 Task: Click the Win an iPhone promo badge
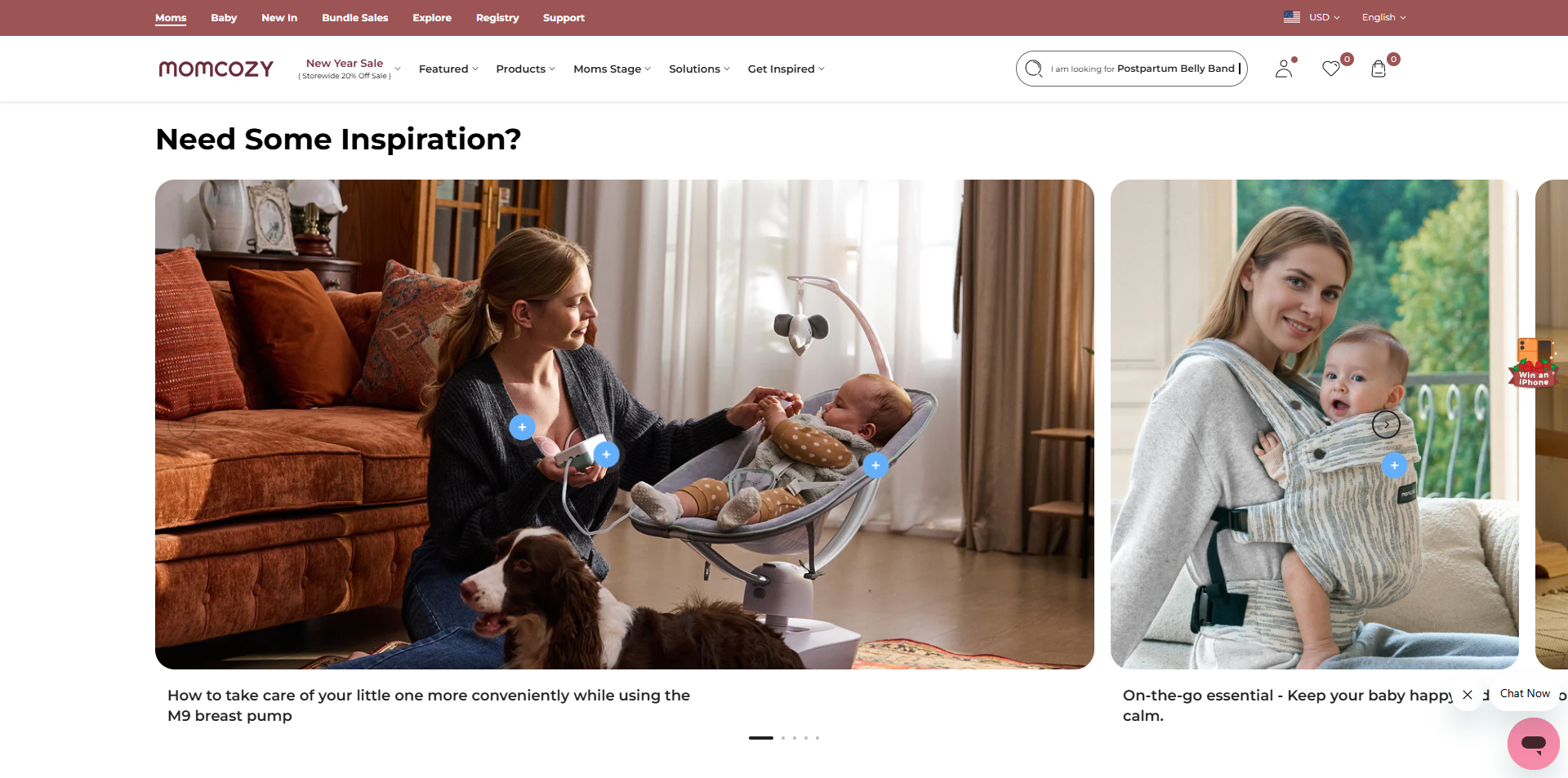tap(1534, 362)
